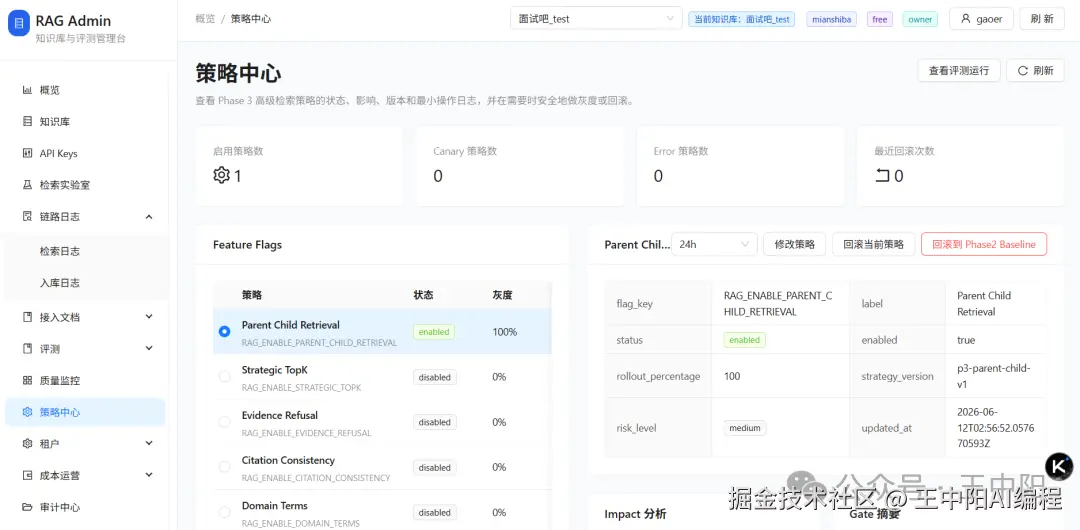Click the 成本运营 icon in sidebar

(28, 475)
